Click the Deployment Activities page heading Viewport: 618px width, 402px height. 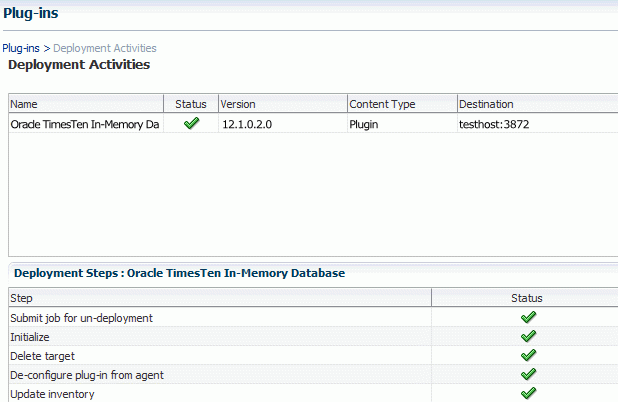tap(79, 65)
